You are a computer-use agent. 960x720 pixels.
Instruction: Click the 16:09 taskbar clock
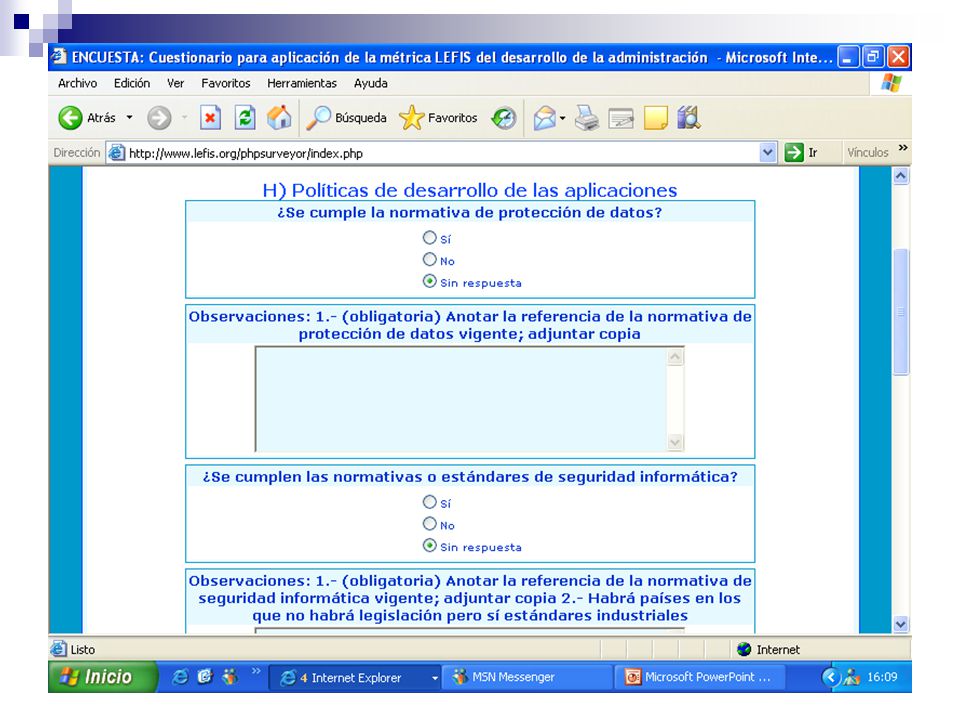[x=882, y=677]
